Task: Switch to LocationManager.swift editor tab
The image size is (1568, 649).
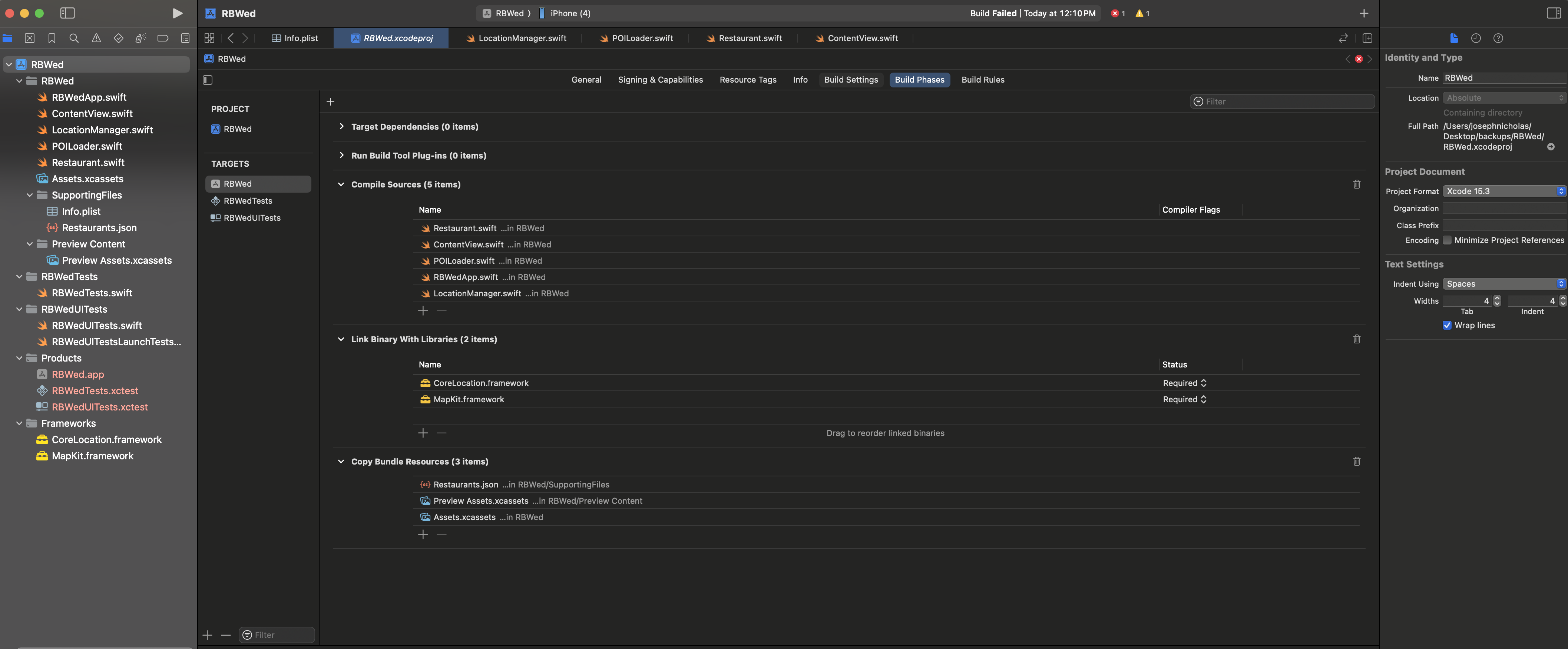Action: [x=516, y=38]
